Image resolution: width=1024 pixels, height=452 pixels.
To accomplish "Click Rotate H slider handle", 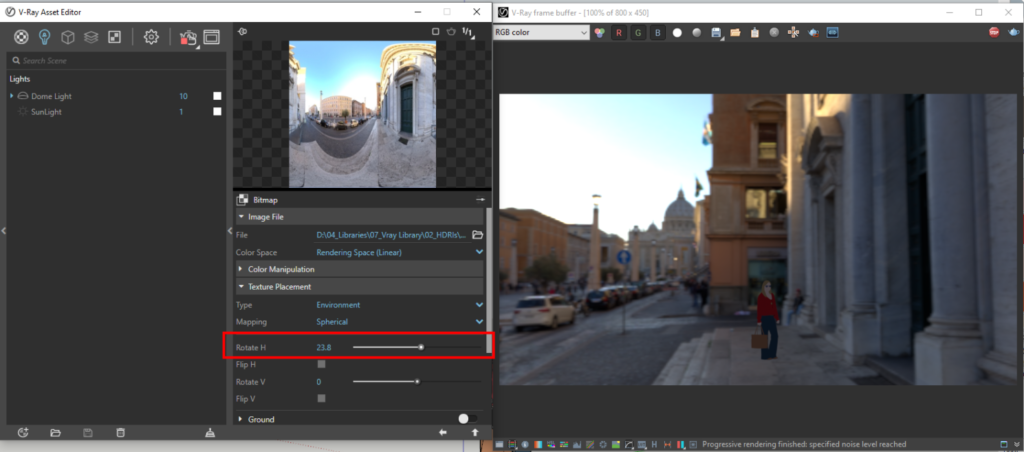I will [421, 347].
